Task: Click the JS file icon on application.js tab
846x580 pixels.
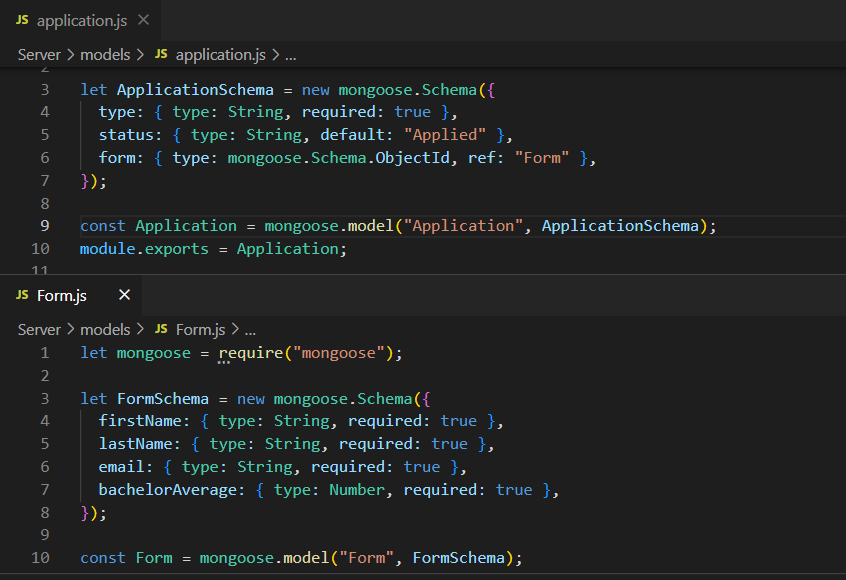Action: pos(22,20)
